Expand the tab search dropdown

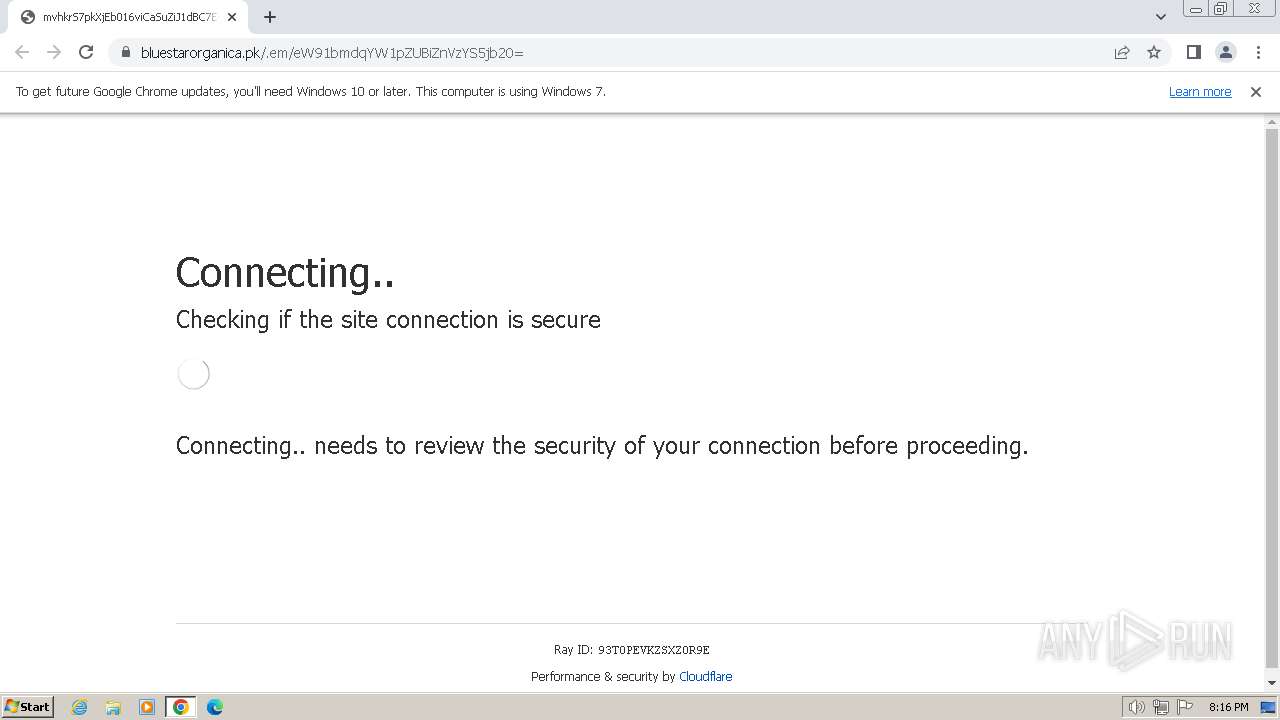pyautogui.click(x=1161, y=17)
